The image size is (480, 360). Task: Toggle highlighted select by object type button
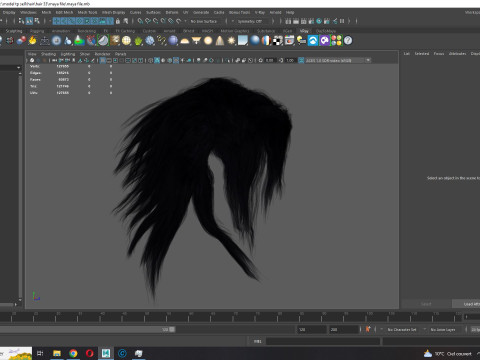coord(29,21)
